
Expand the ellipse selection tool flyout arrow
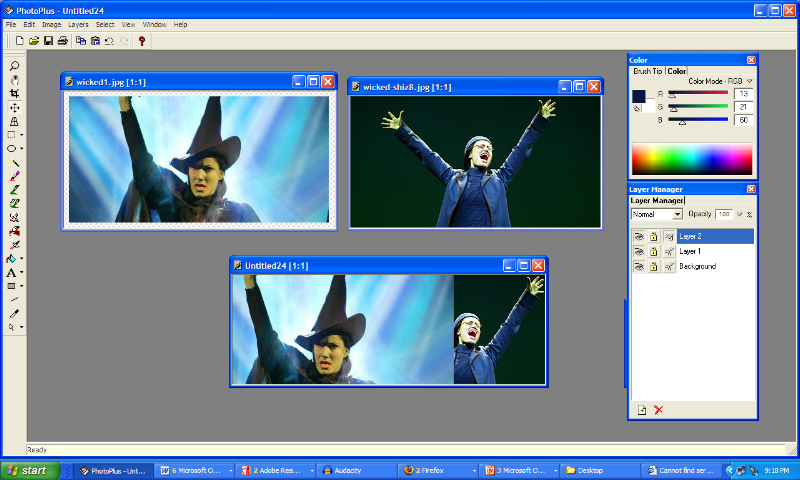(21, 149)
